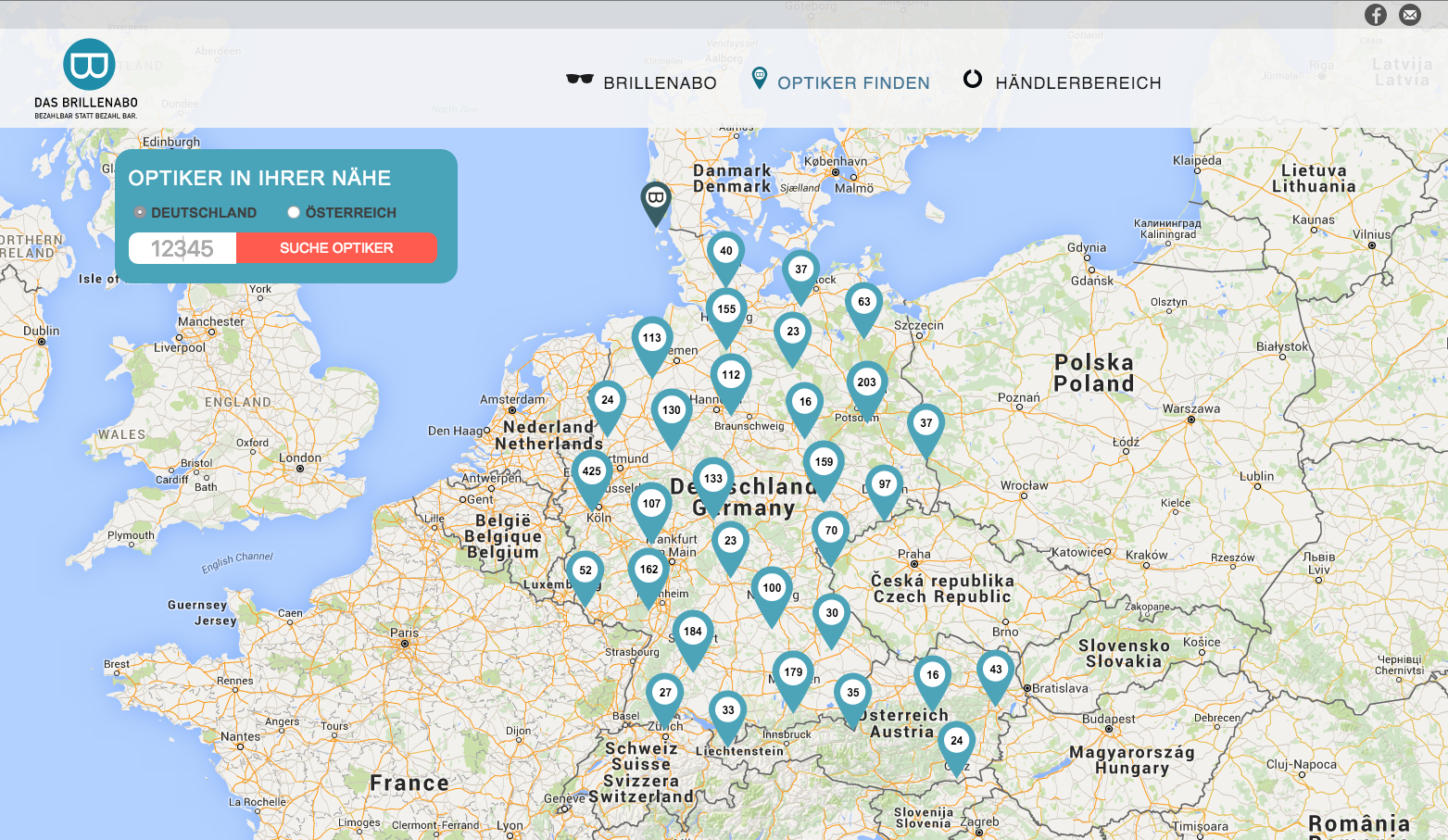The height and width of the screenshot is (840, 1448).
Task: Click the Budapest city label
Action: coord(1109,719)
